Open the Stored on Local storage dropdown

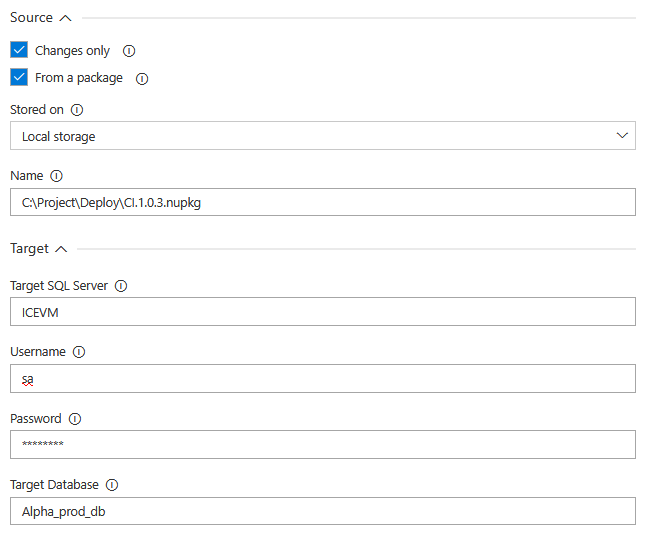(323, 136)
